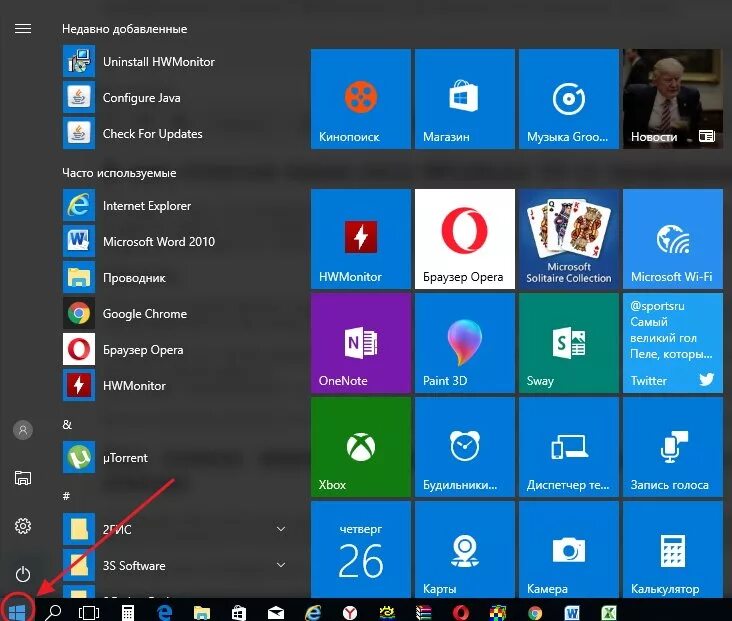Image resolution: width=732 pixels, height=621 pixels.
Task: Open the Новости live tile
Action: click(x=673, y=99)
